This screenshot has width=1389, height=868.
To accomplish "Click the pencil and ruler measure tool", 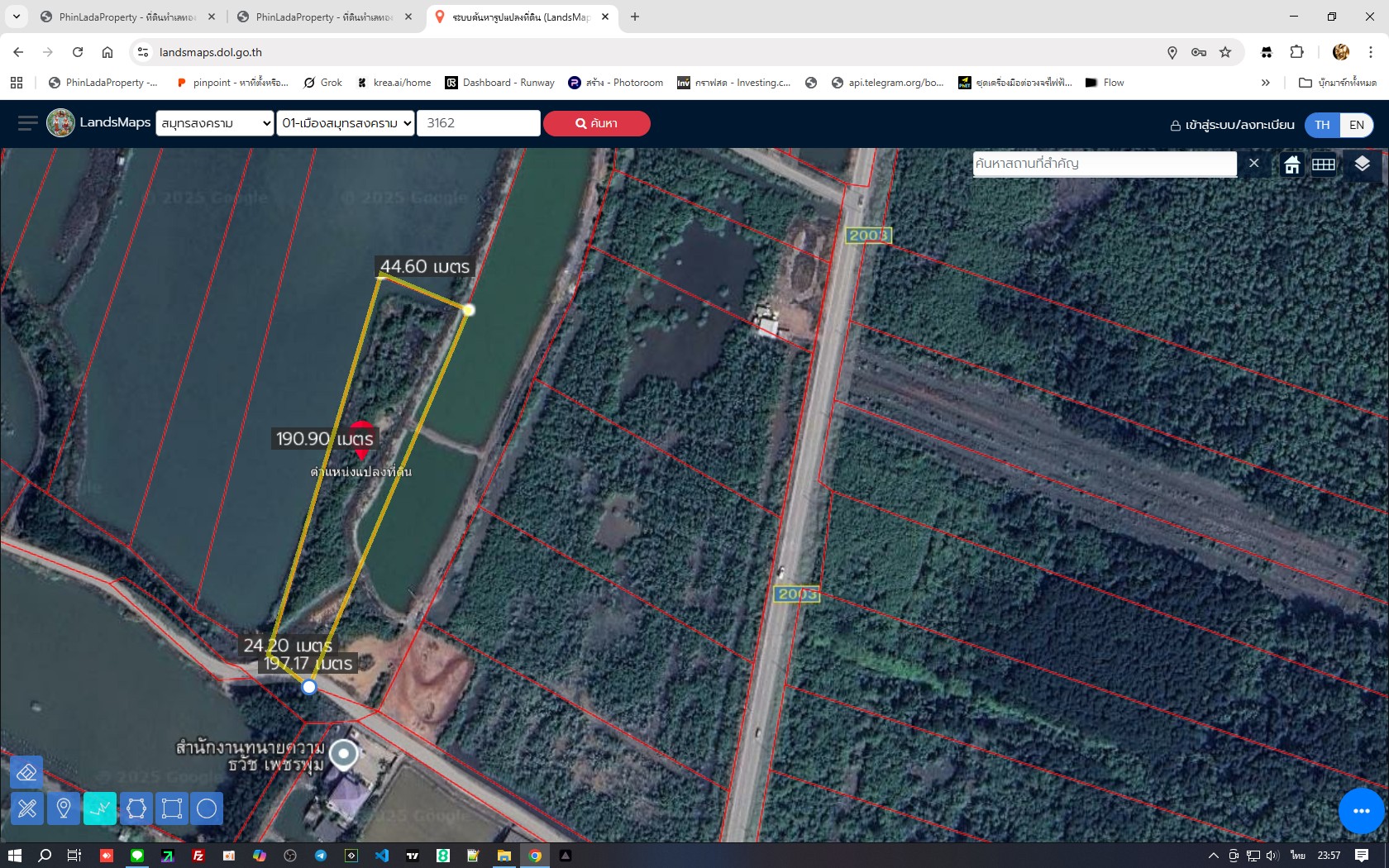I will tap(26, 808).
